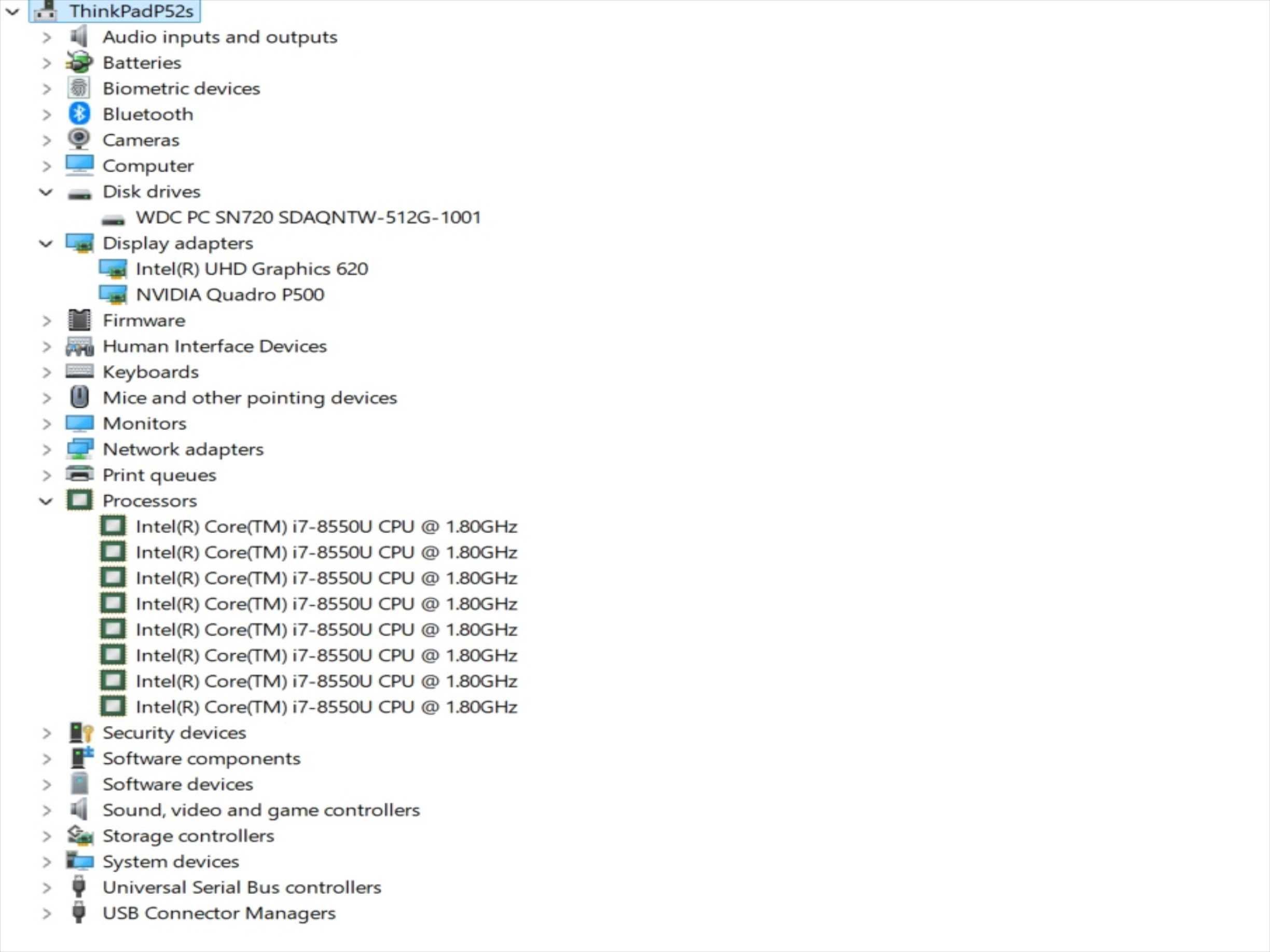Expand the System devices category

[x=47, y=862]
